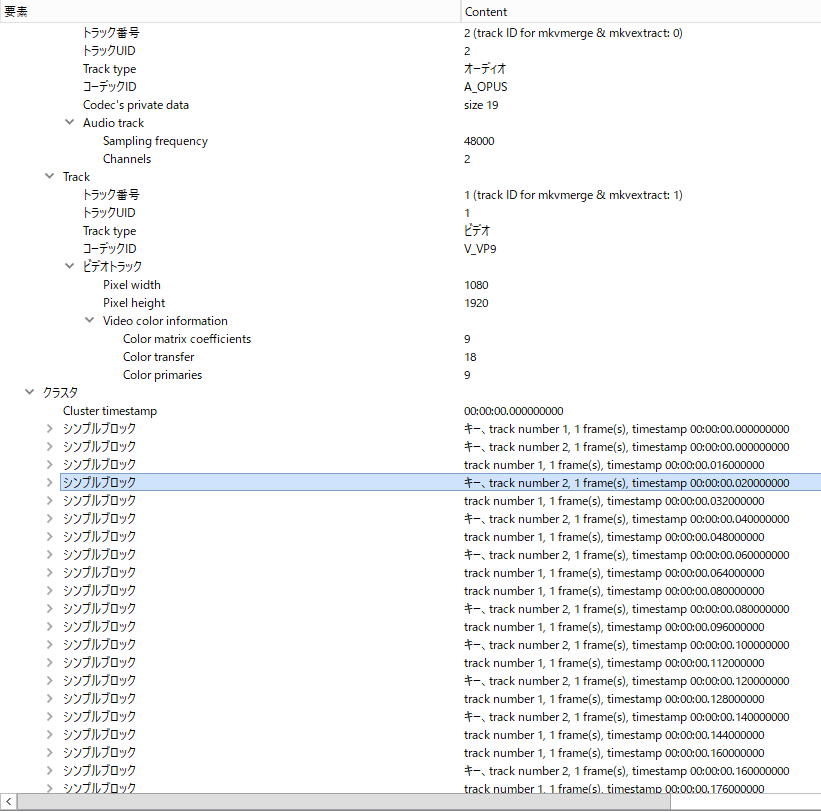The width and height of the screenshot is (821, 812).
Task: Select the Pixel width row
Action: [x=132, y=285]
